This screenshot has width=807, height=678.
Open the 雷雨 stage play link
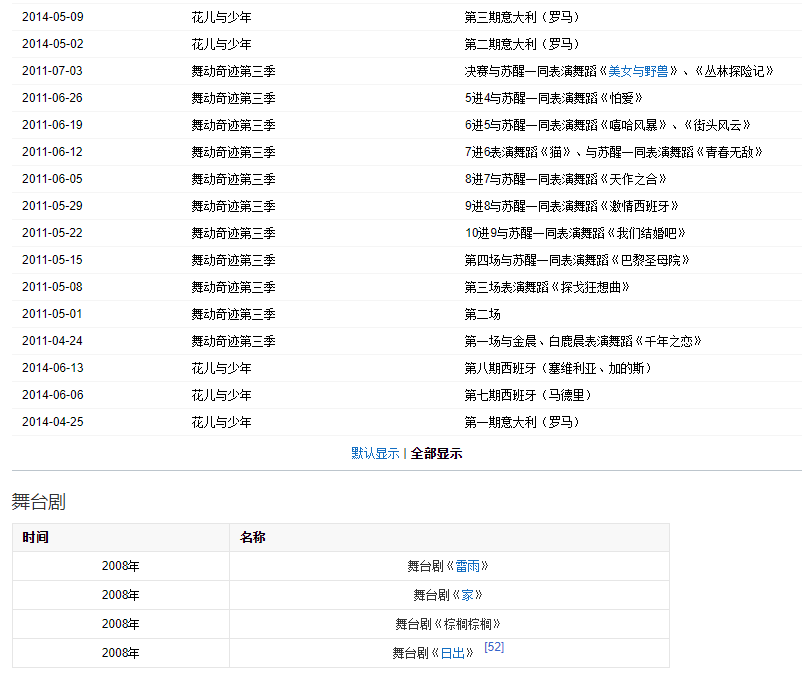coord(467,566)
